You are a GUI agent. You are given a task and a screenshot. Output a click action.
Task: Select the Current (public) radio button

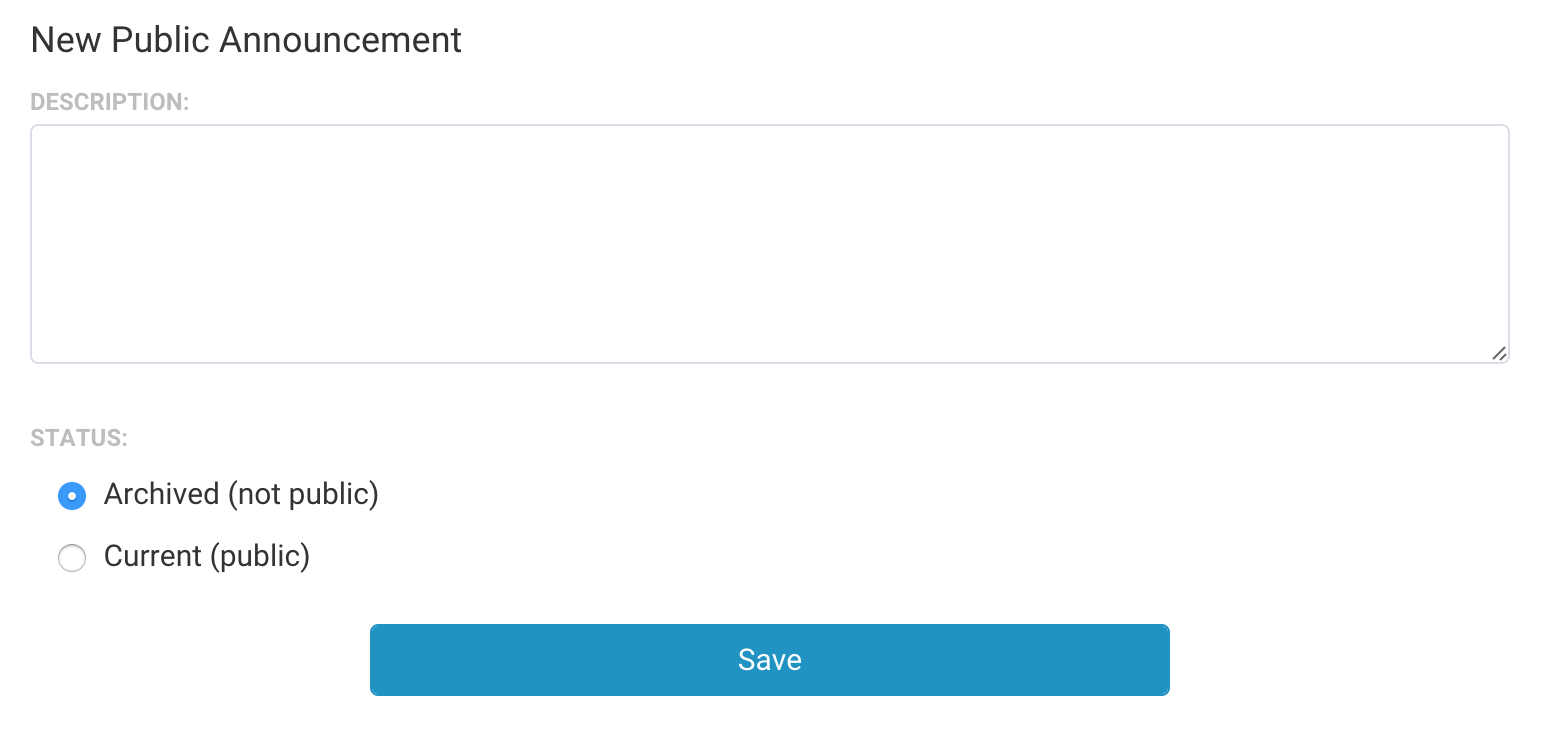[72, 558]
